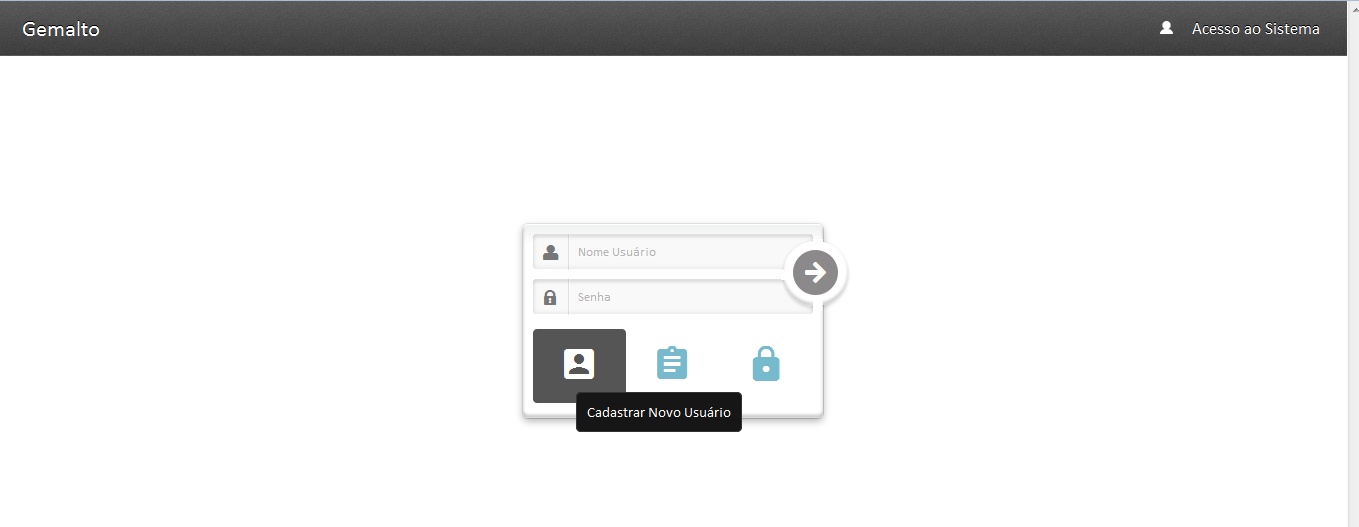Click the blue padlock icon
Viewport: 1359px width, 527px height.
765,363
